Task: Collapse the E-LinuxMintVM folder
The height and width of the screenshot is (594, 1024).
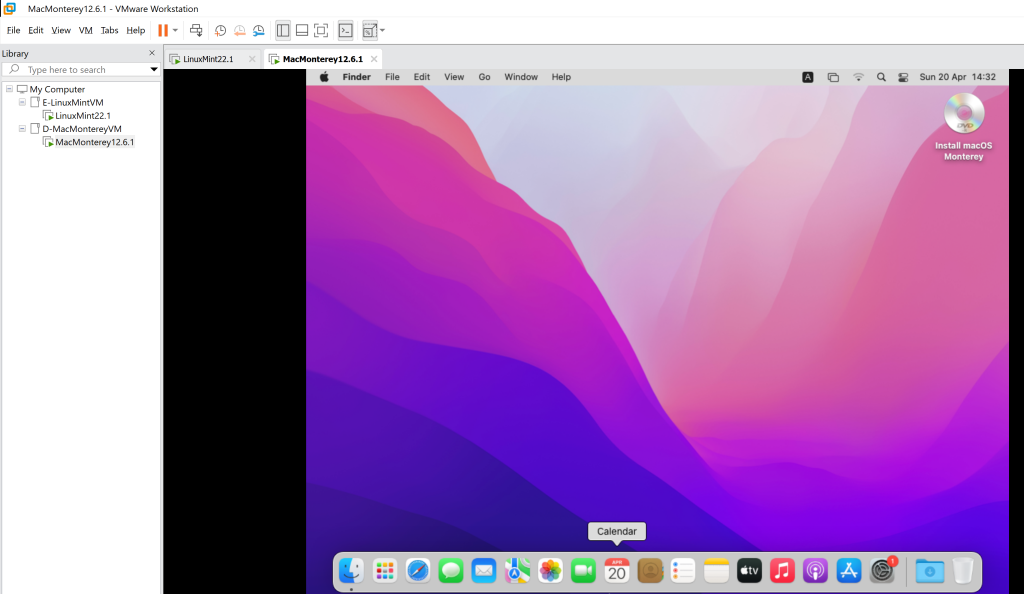Action: pyautogui.click(x=22, y=102)
